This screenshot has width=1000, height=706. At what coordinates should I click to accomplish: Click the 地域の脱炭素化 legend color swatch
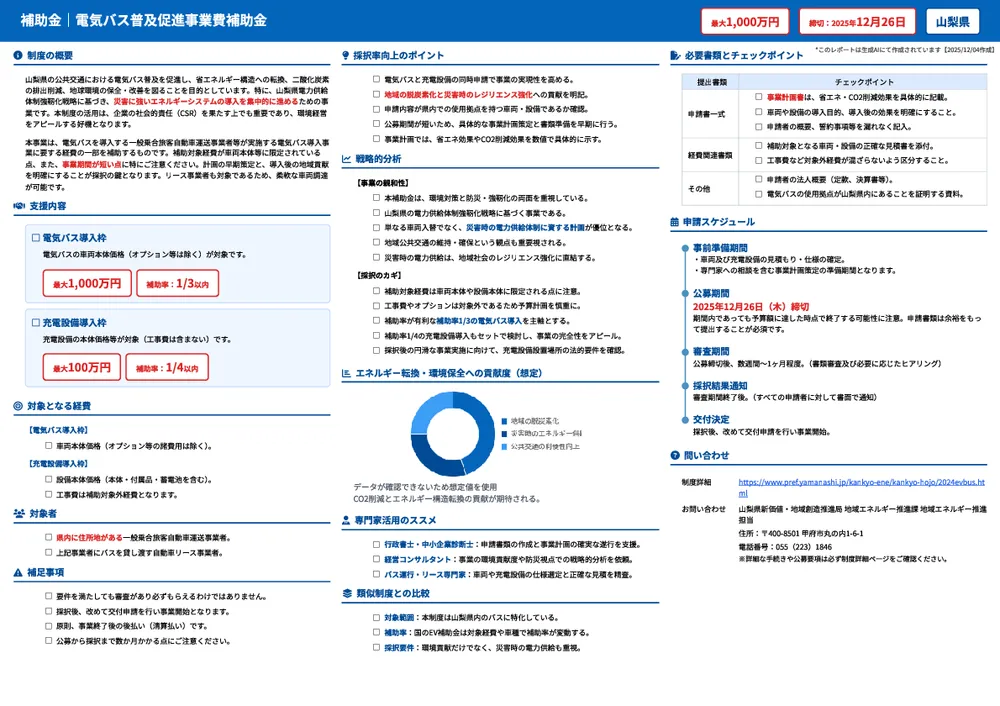click(504, 421)
